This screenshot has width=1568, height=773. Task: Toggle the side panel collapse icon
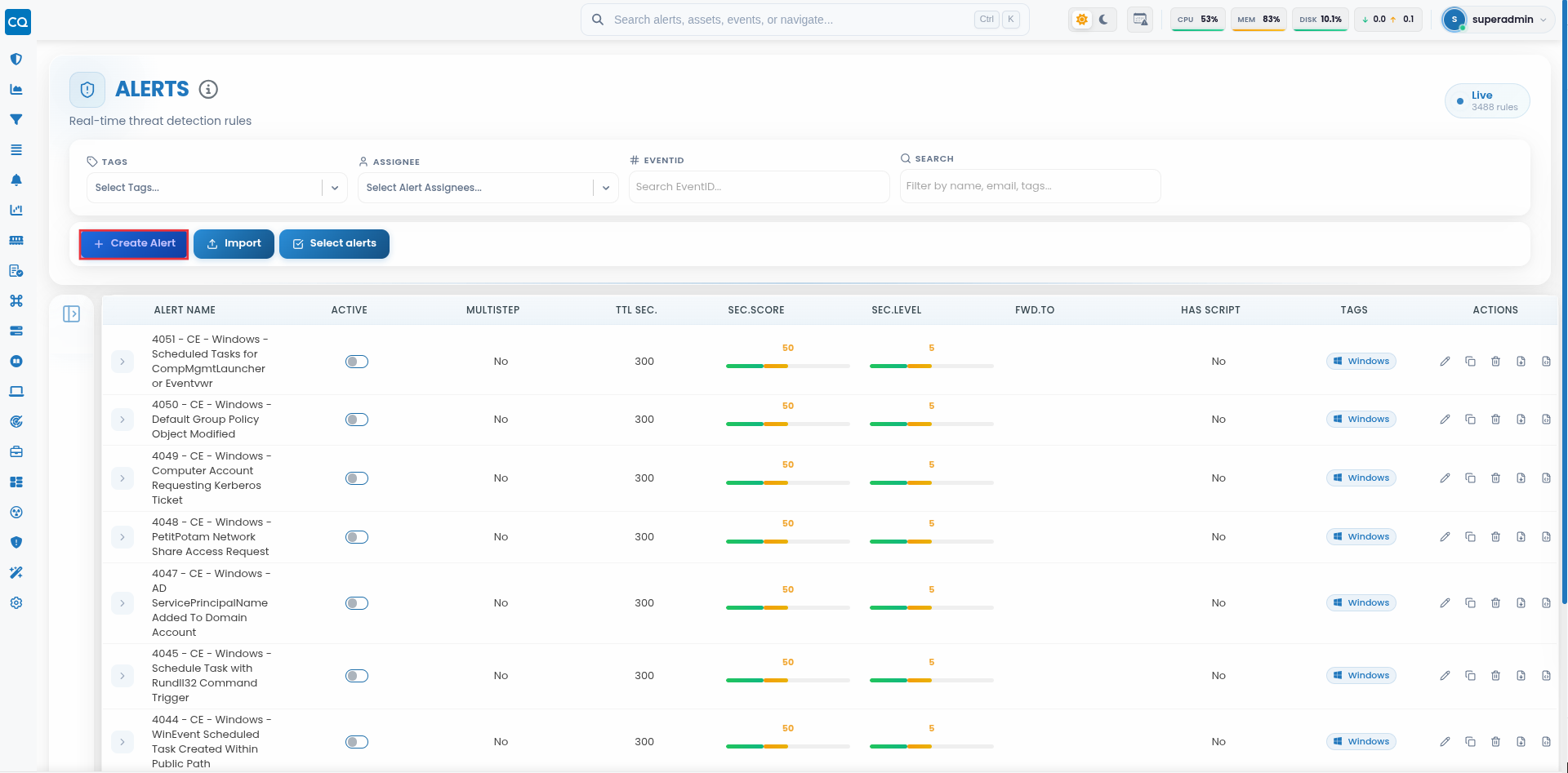(72, 314)
